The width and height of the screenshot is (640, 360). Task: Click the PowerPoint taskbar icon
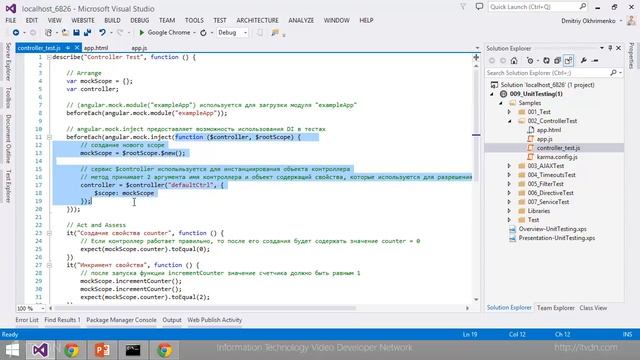coord(102,350)
